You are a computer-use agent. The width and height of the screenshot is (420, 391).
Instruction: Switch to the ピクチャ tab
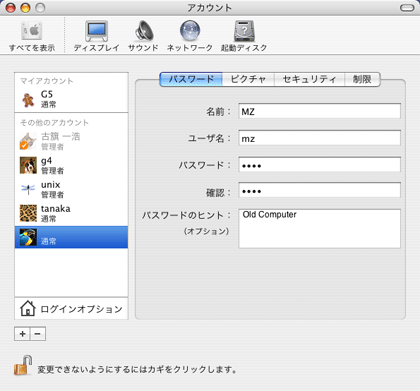(248, 79)
